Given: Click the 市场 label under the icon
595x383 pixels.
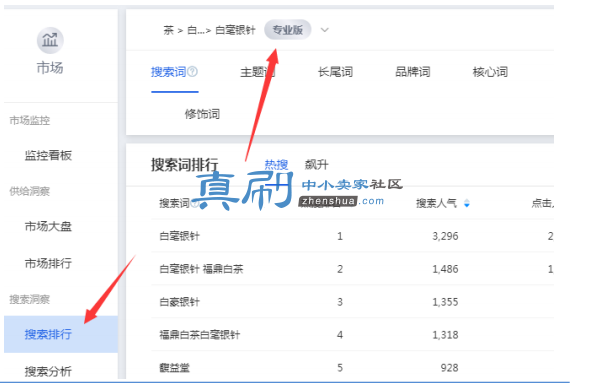Looking at the screenshot, I should point(50,68).
